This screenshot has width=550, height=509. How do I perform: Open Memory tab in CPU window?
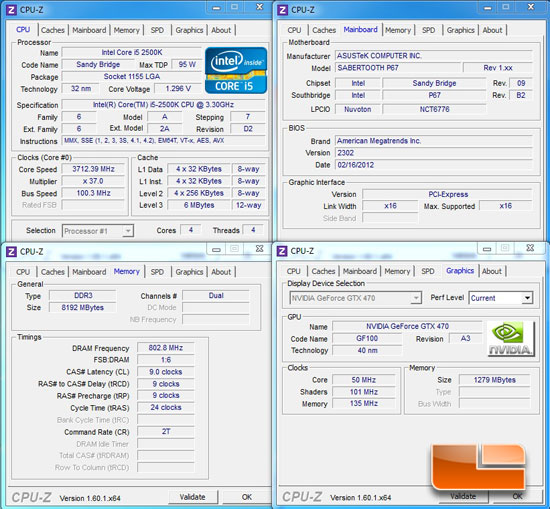click(127, 30)
